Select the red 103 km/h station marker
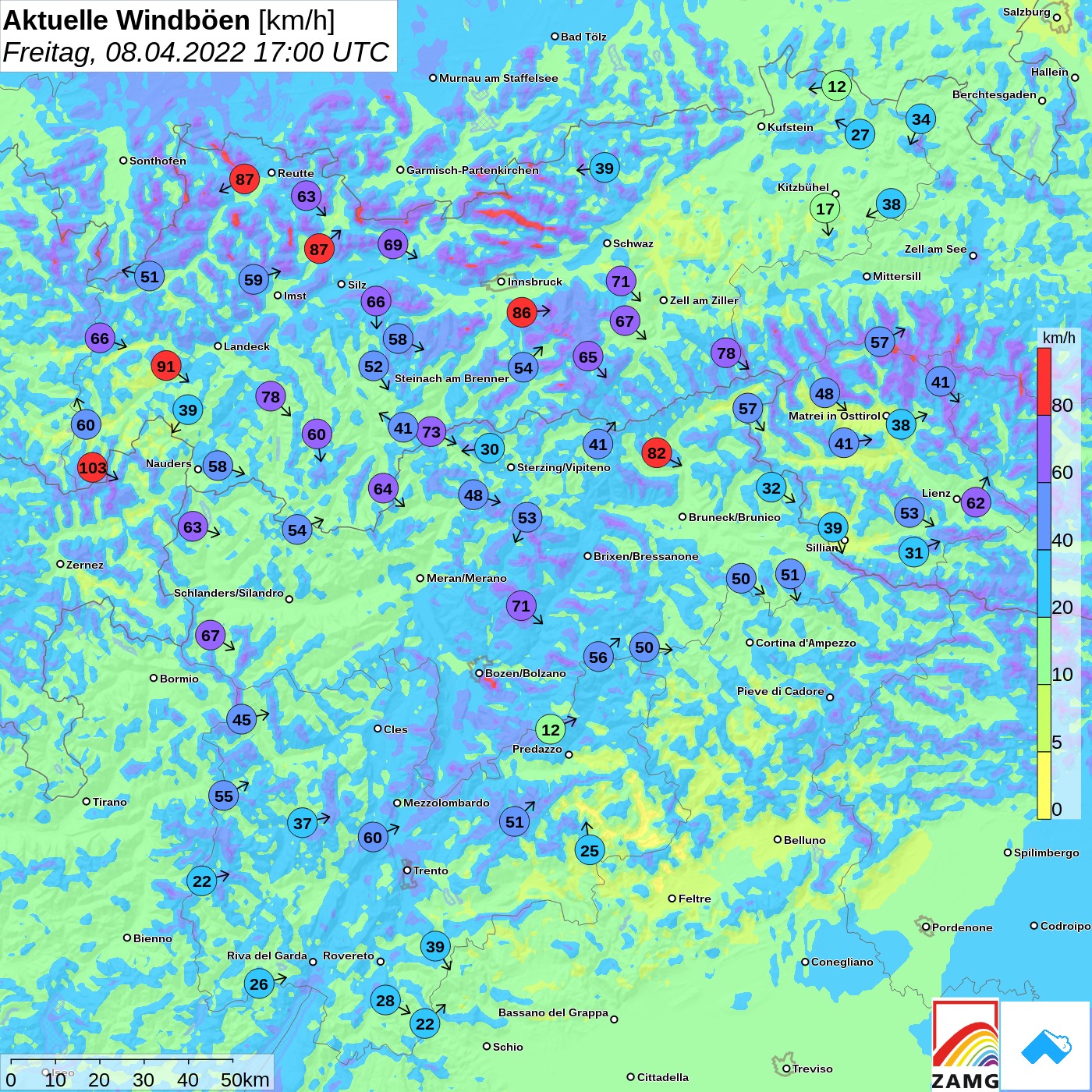Viewport: 1092px width, 1092px height. [x=92, y=467]
